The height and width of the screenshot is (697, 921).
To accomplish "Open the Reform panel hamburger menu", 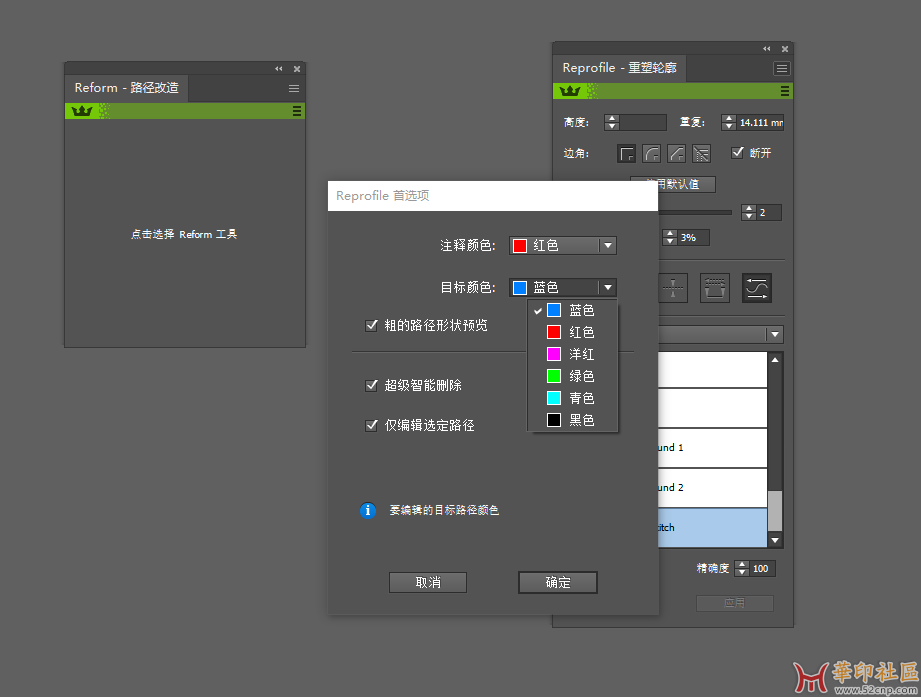I will [x=294, y=89].
